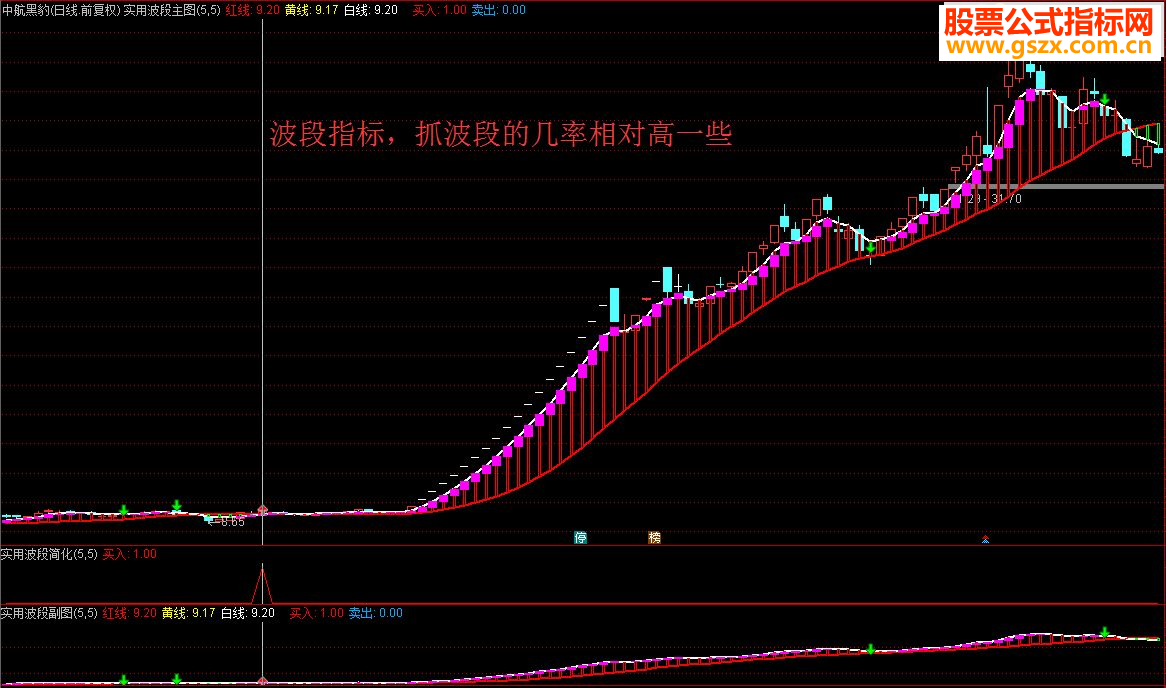Click the main chart's 买入: 1.00 value
This screenshot has width=1166, height=688.
click(439, 10)
